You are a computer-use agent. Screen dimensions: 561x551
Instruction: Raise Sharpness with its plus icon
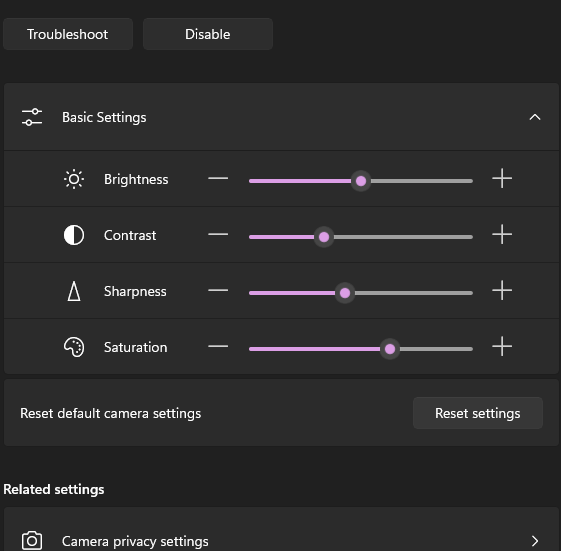point(502,290)
